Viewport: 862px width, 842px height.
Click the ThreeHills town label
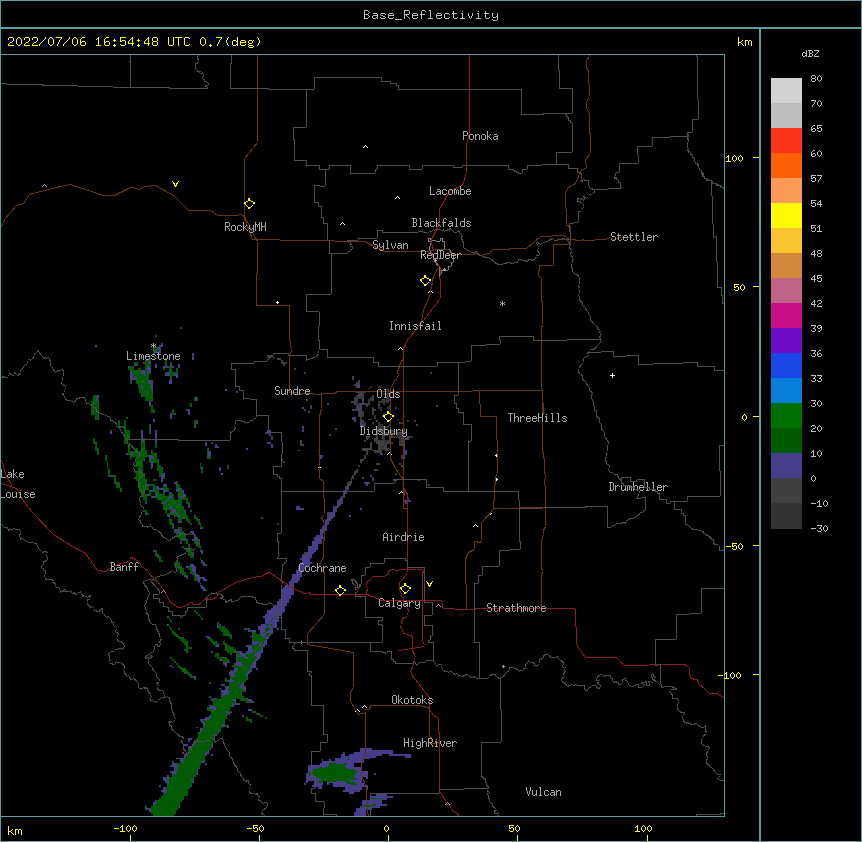(x=538, y=418)
